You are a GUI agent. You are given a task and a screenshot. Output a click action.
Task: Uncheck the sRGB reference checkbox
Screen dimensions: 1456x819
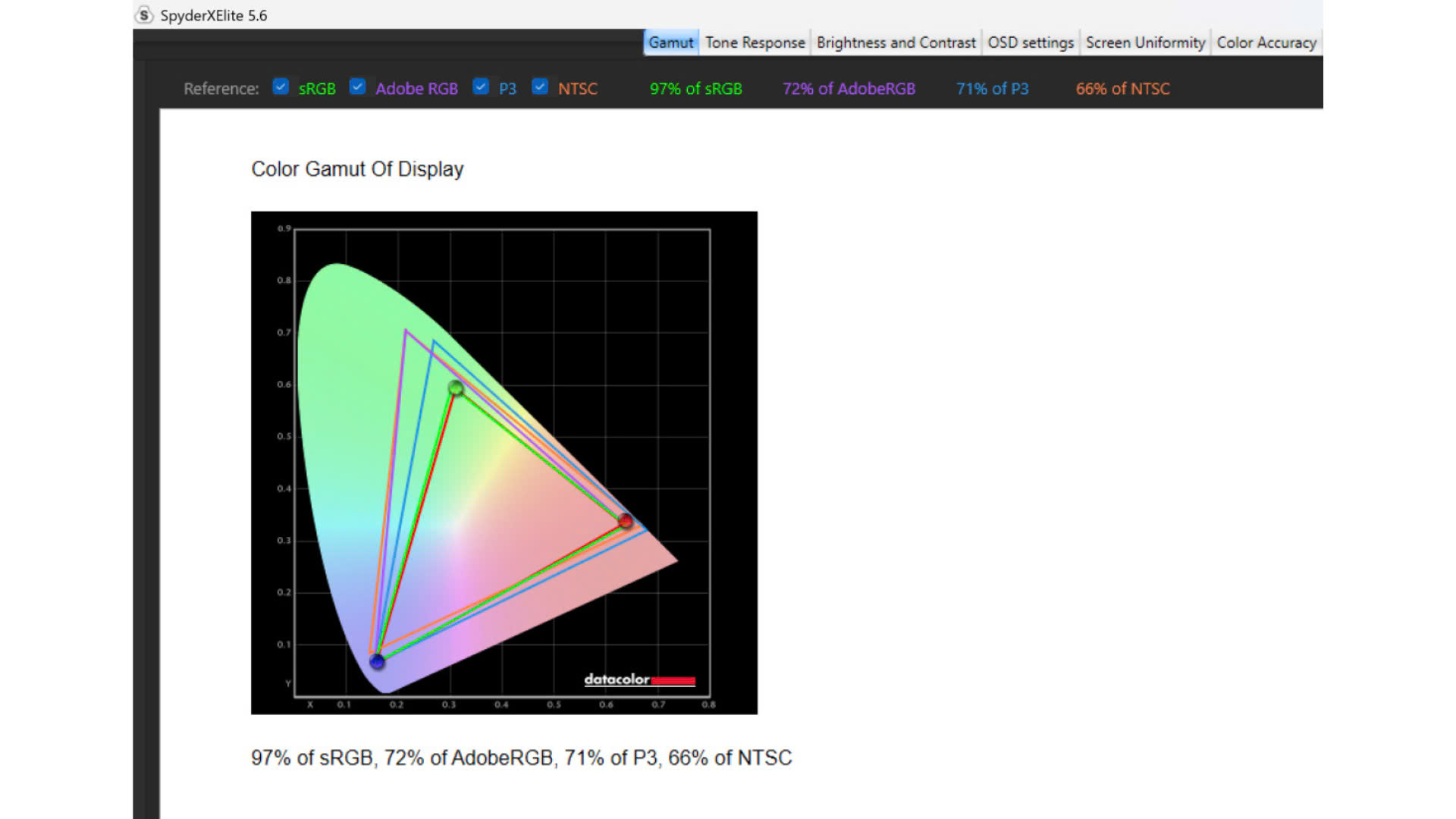pyautogui.click(x=281, y=87)
